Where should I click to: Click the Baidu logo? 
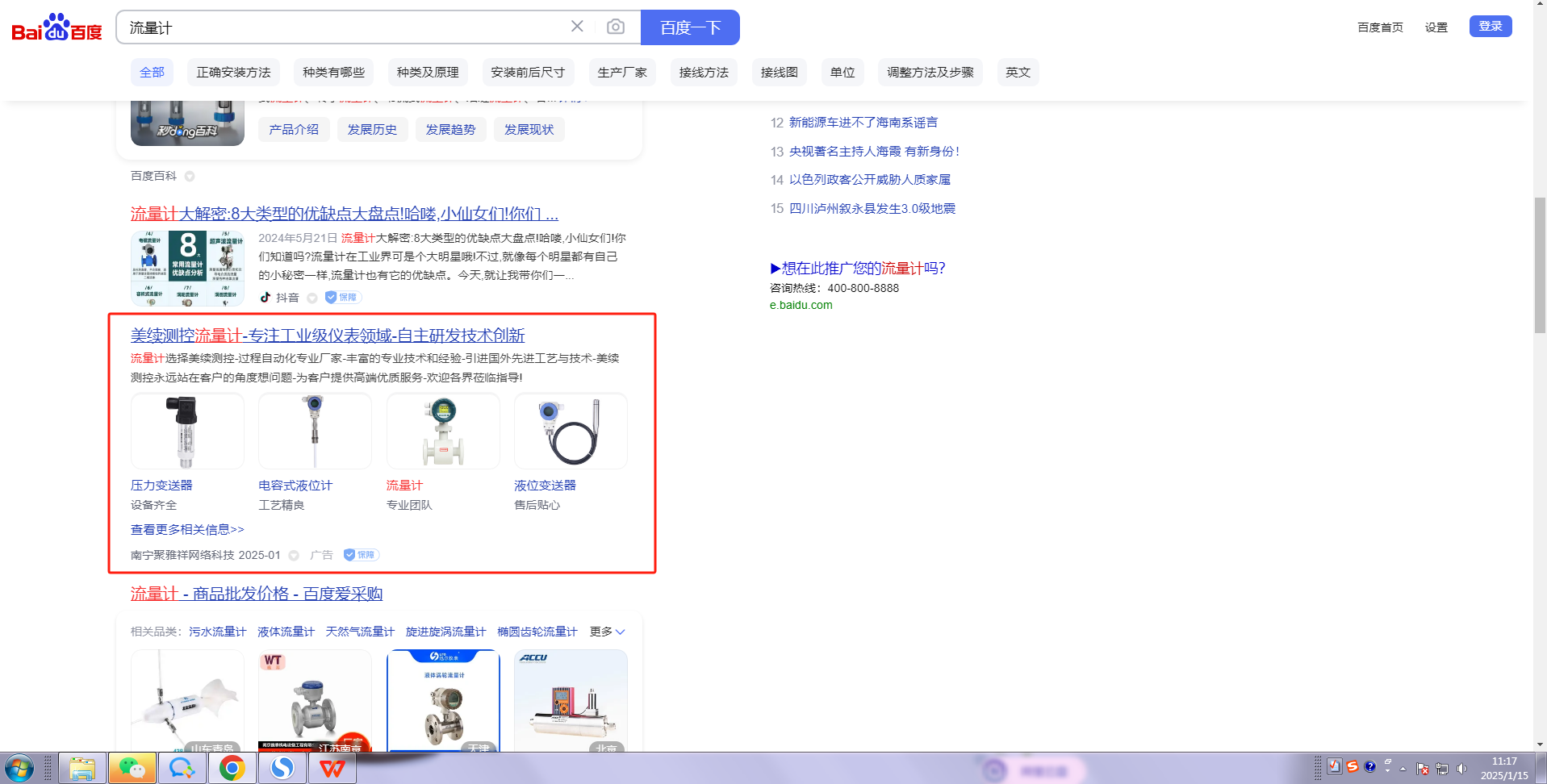pos(56,27)
